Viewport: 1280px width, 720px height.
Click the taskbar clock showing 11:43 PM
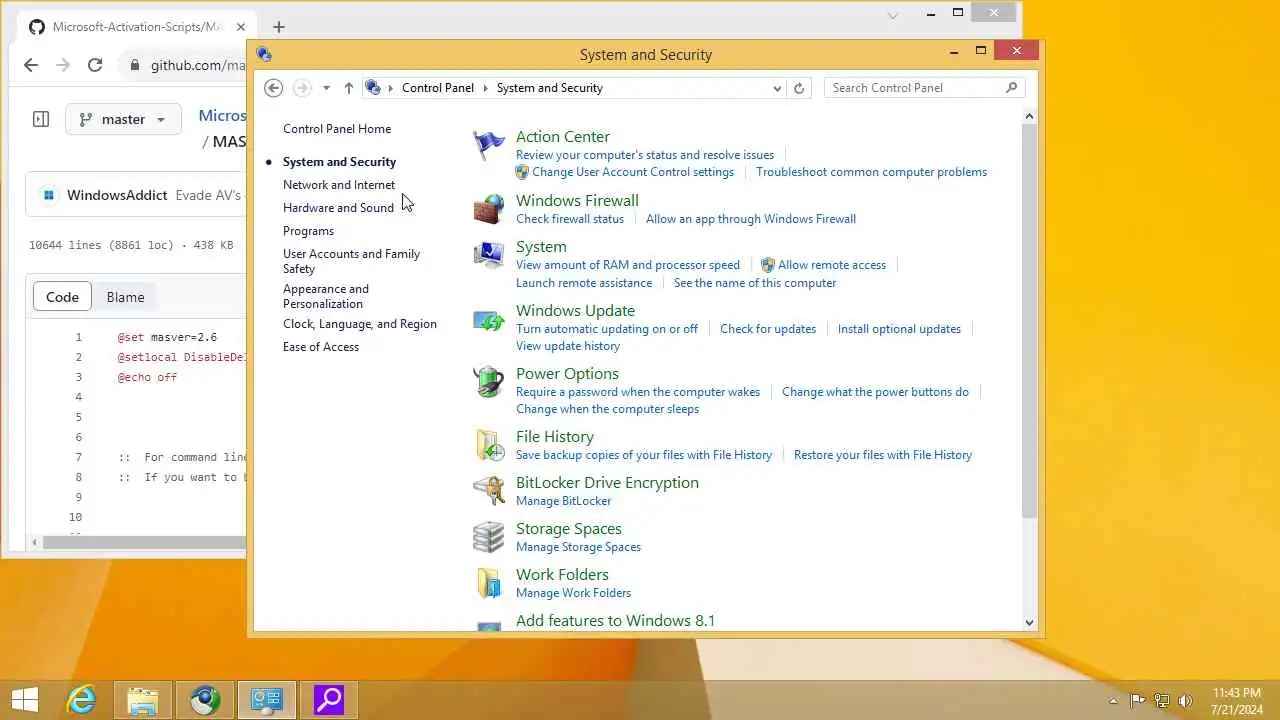tap(1237, 700)
